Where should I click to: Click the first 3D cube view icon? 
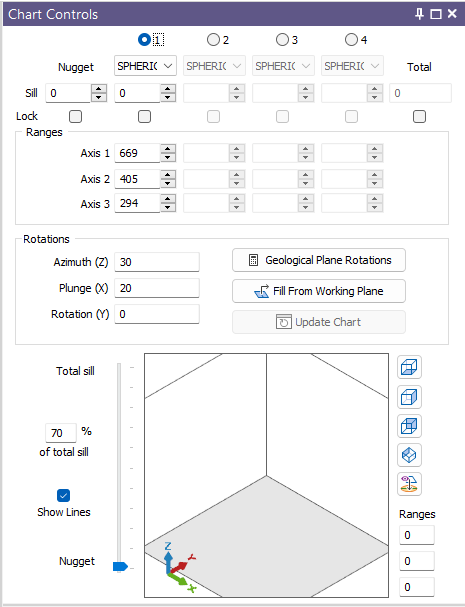(409, 367)
